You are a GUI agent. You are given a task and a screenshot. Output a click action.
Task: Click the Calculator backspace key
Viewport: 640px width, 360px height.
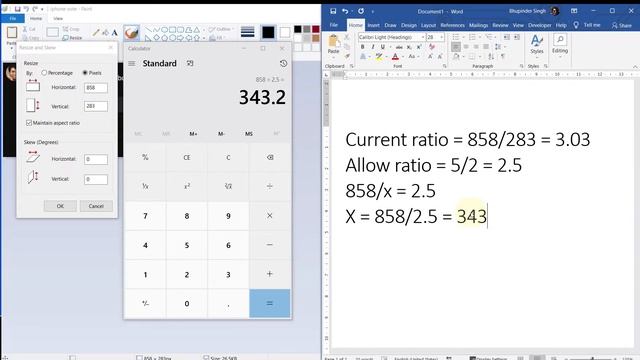(x=270, y=158)
